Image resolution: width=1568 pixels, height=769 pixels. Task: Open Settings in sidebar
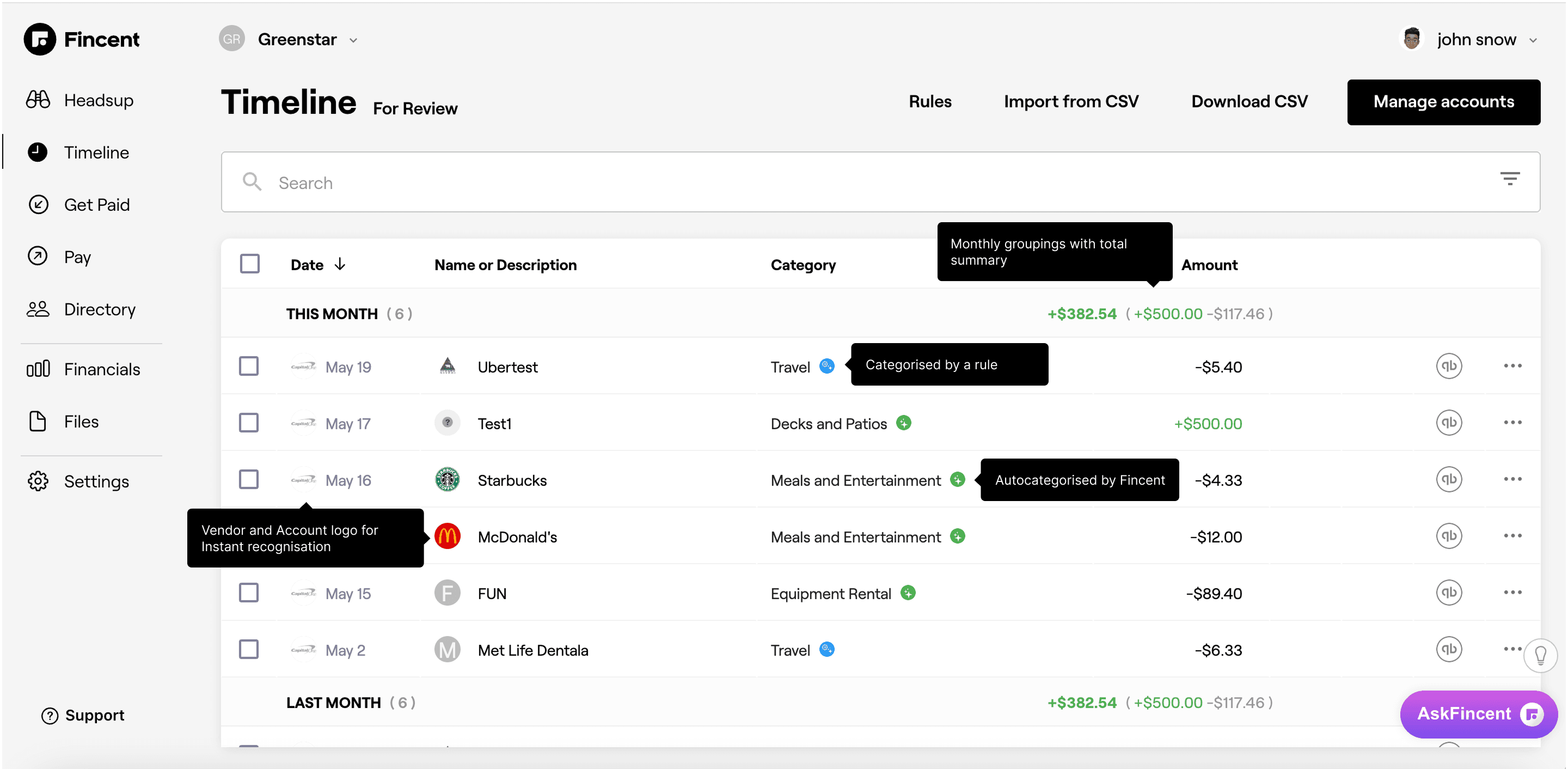(x=78, y=481)
